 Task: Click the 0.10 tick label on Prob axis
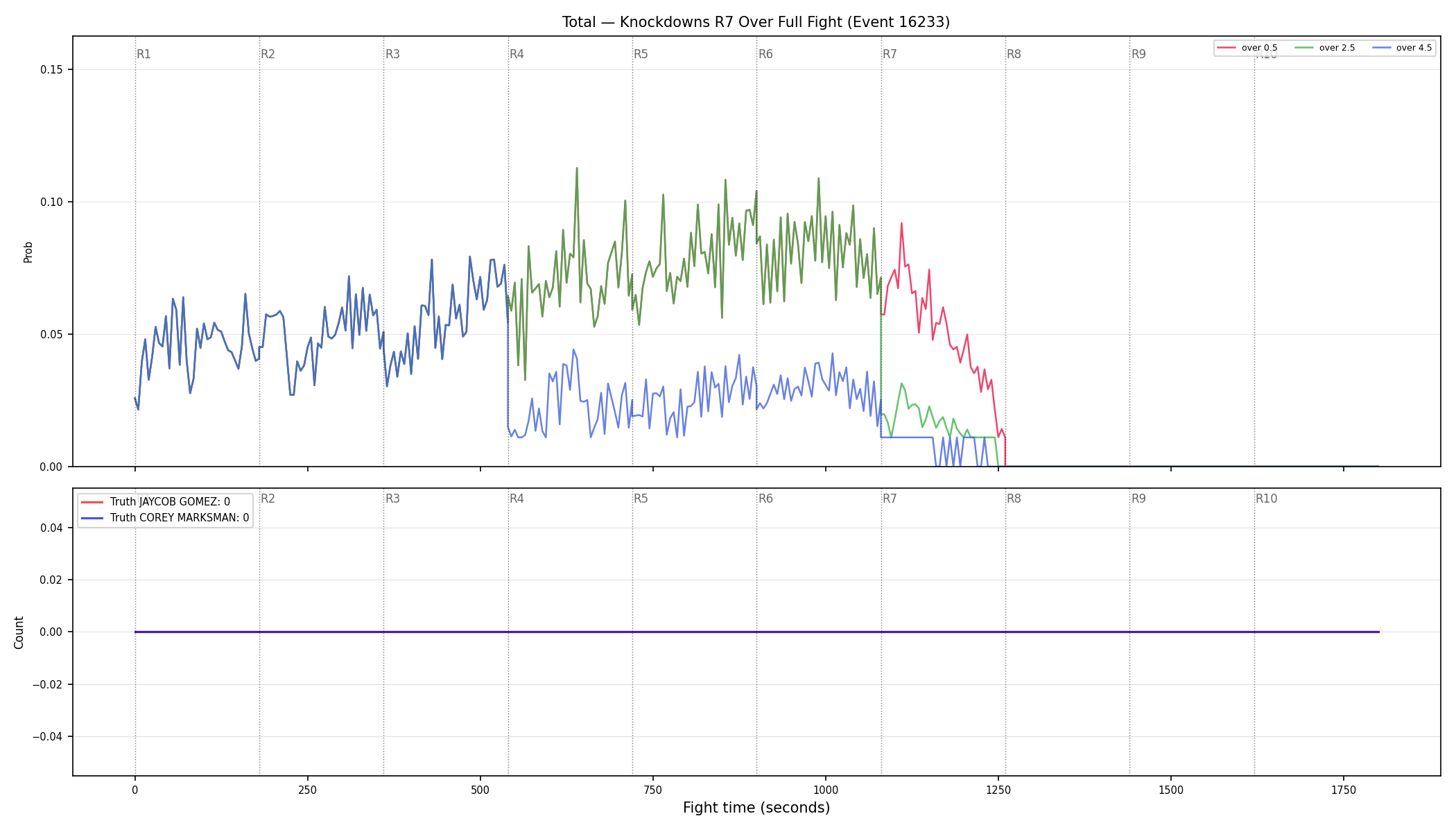pos(51,202)
